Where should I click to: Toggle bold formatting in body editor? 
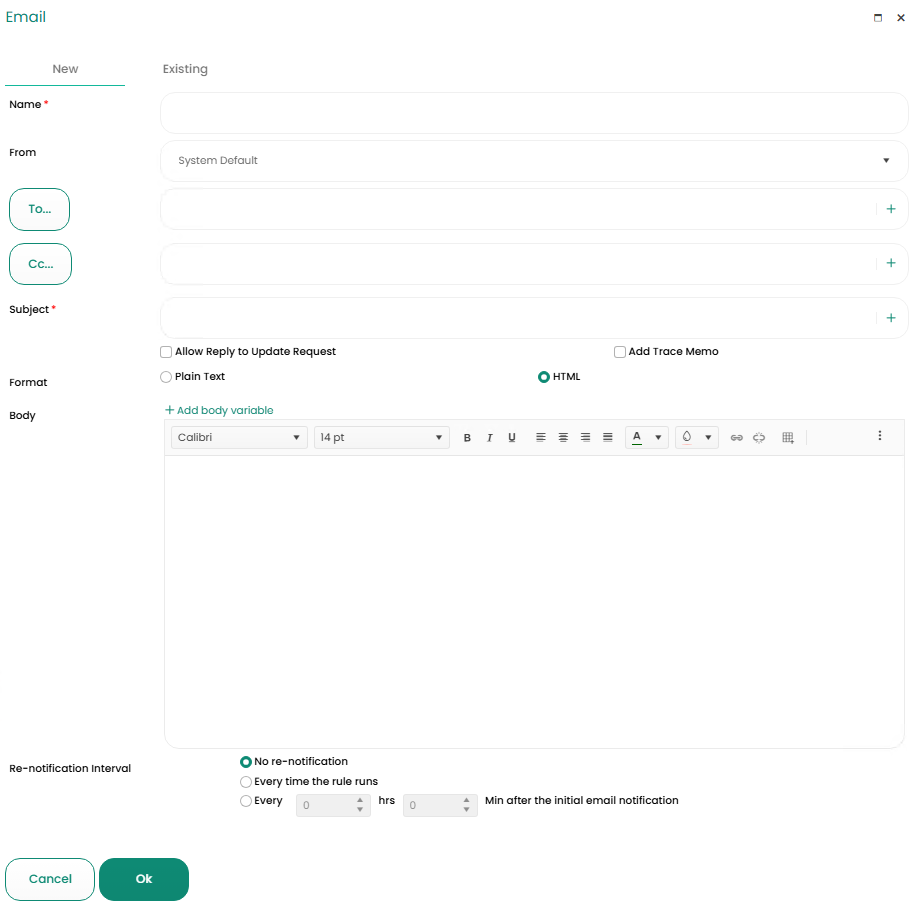pos(467,438)
